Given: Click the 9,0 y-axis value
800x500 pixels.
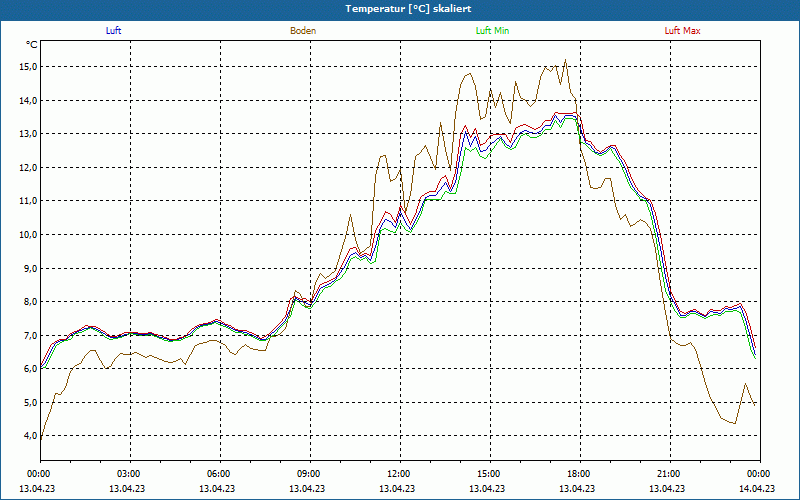Looking at the screenshot, I should (x=31, y=268).
